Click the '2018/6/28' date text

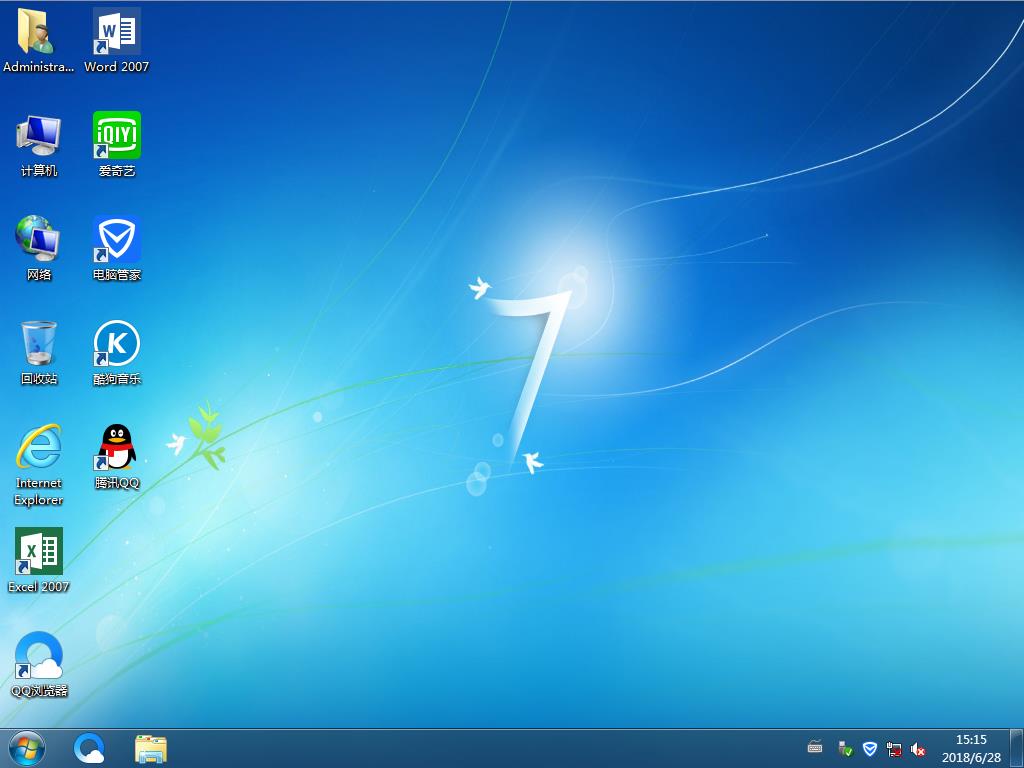971,758
